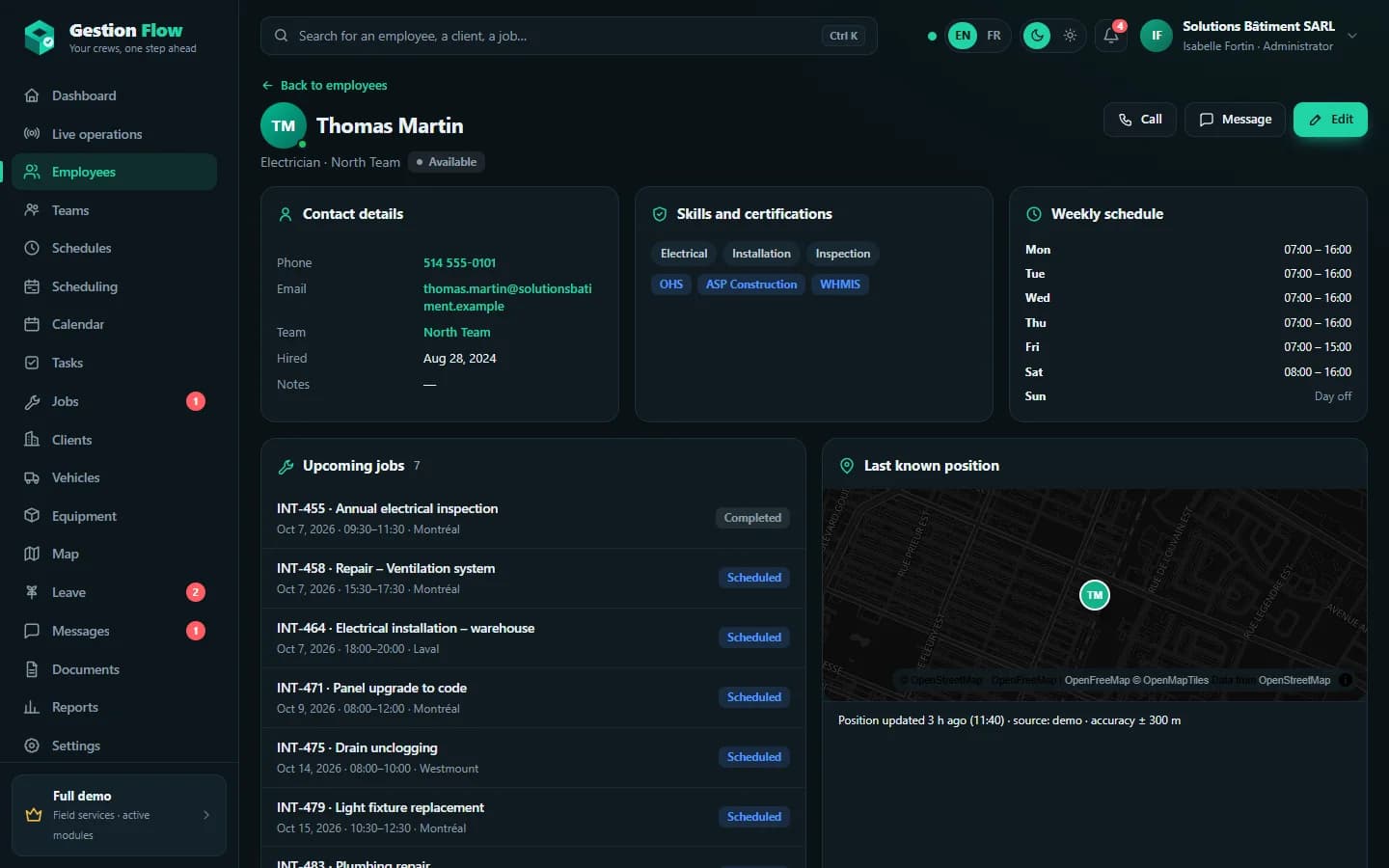1389x868 pixels.
Task: Click Sunday Day off schedule row
Action: coord(1188,396)
